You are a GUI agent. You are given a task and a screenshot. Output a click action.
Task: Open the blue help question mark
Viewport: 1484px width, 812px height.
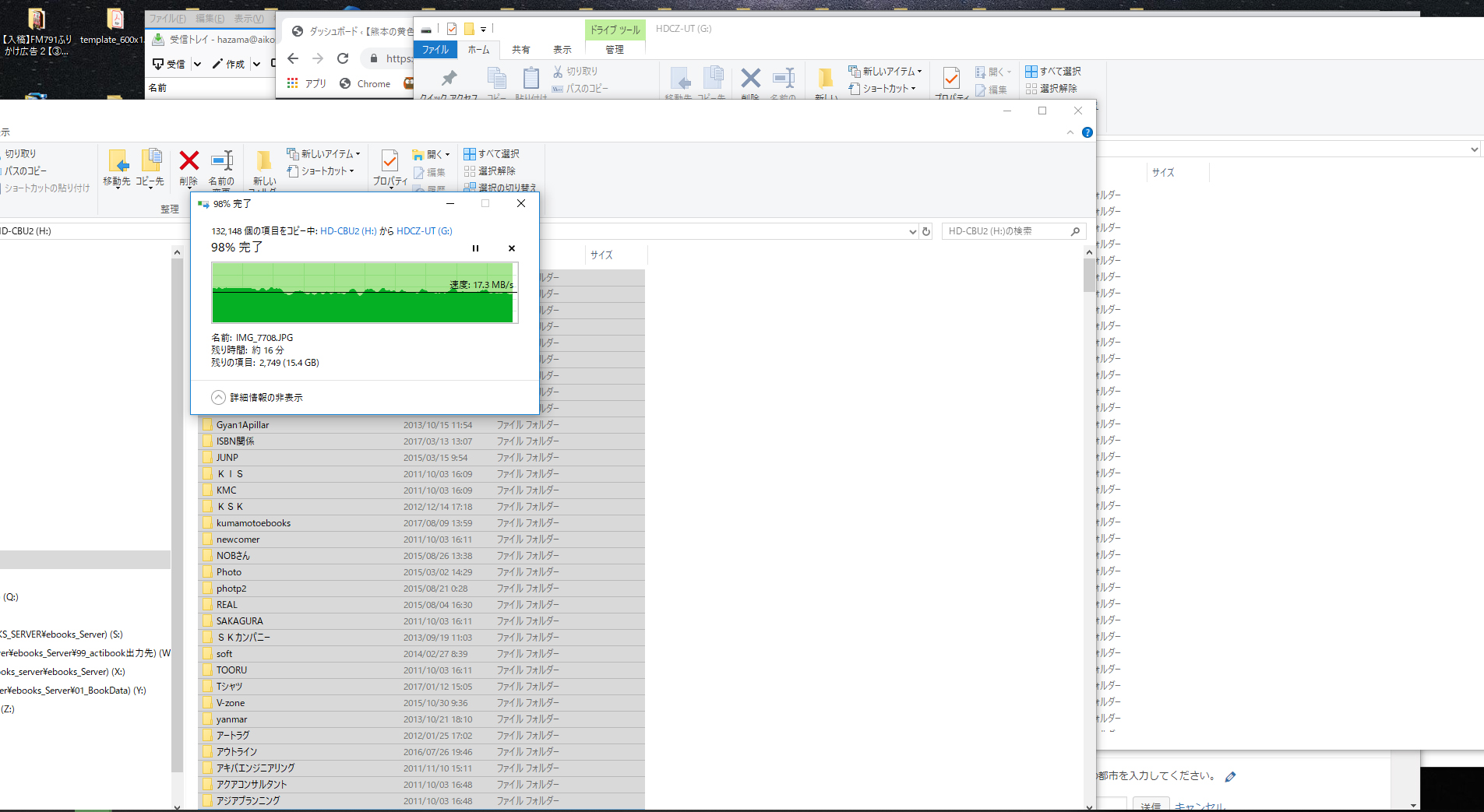pyautogui.click(x=1087, y=132)
